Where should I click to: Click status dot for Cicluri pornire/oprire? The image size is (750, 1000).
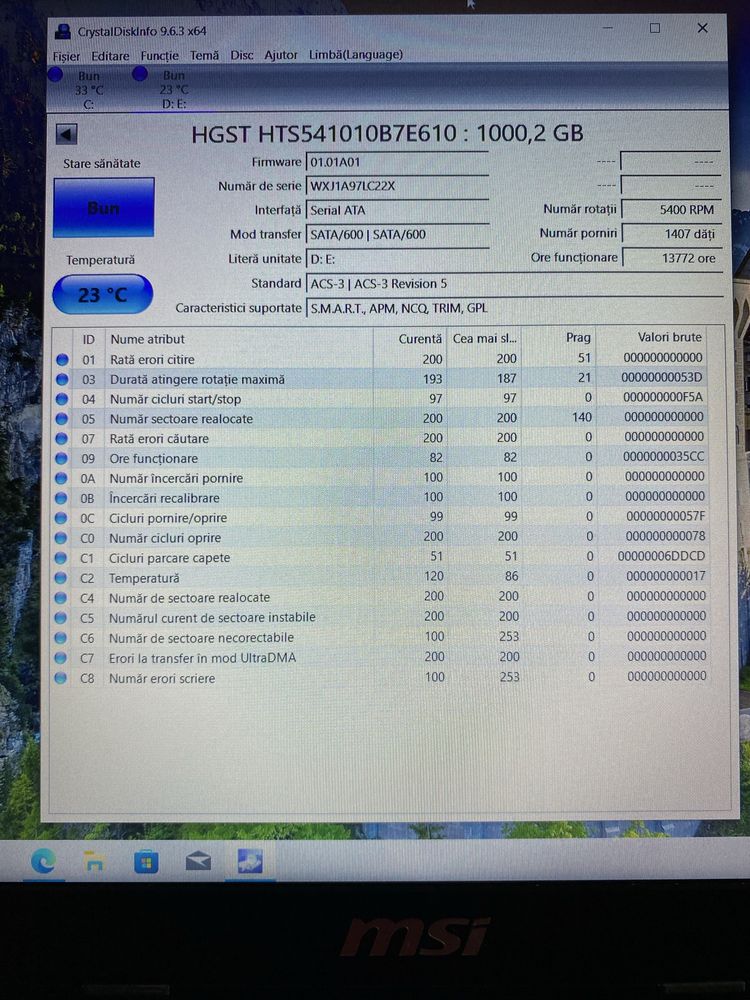(61, 518)
